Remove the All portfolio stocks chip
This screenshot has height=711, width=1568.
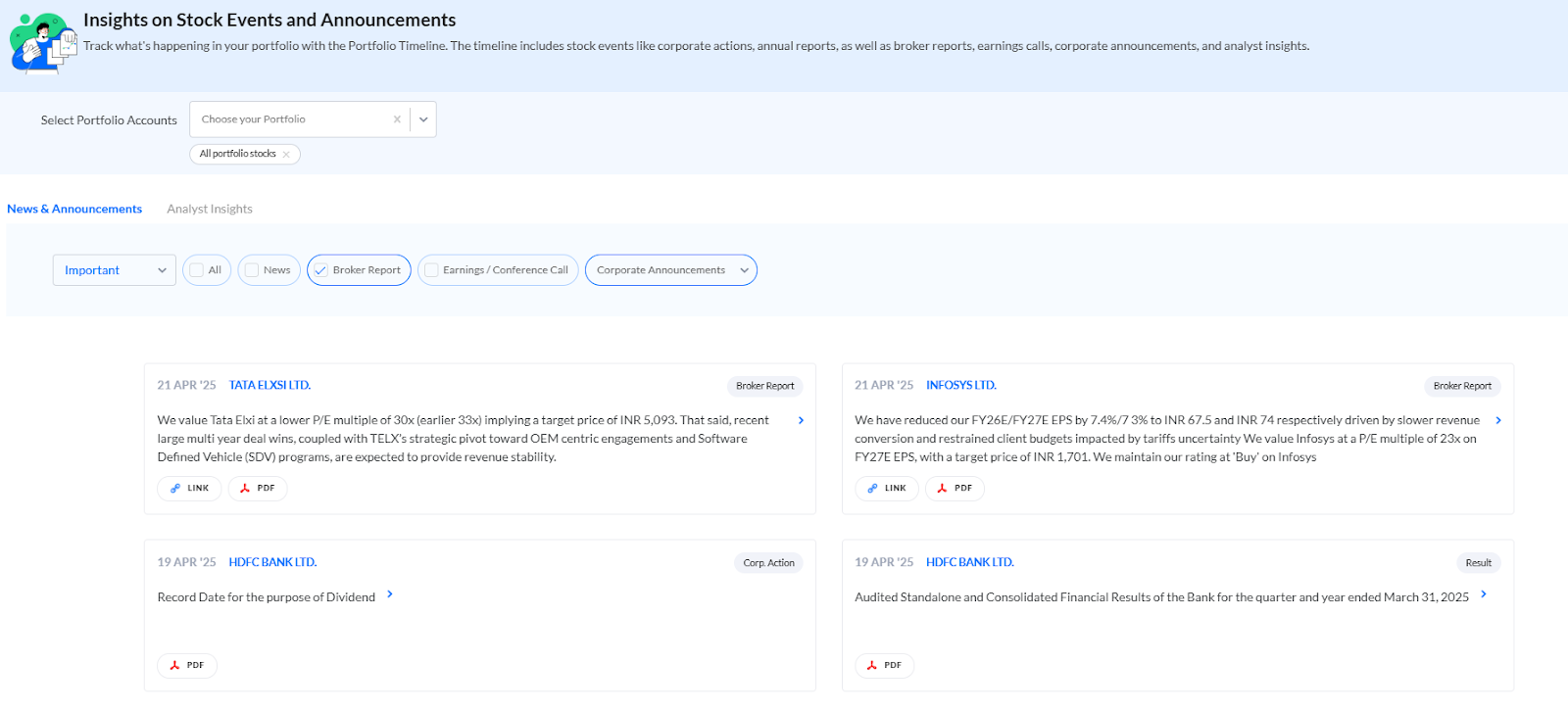286,155
